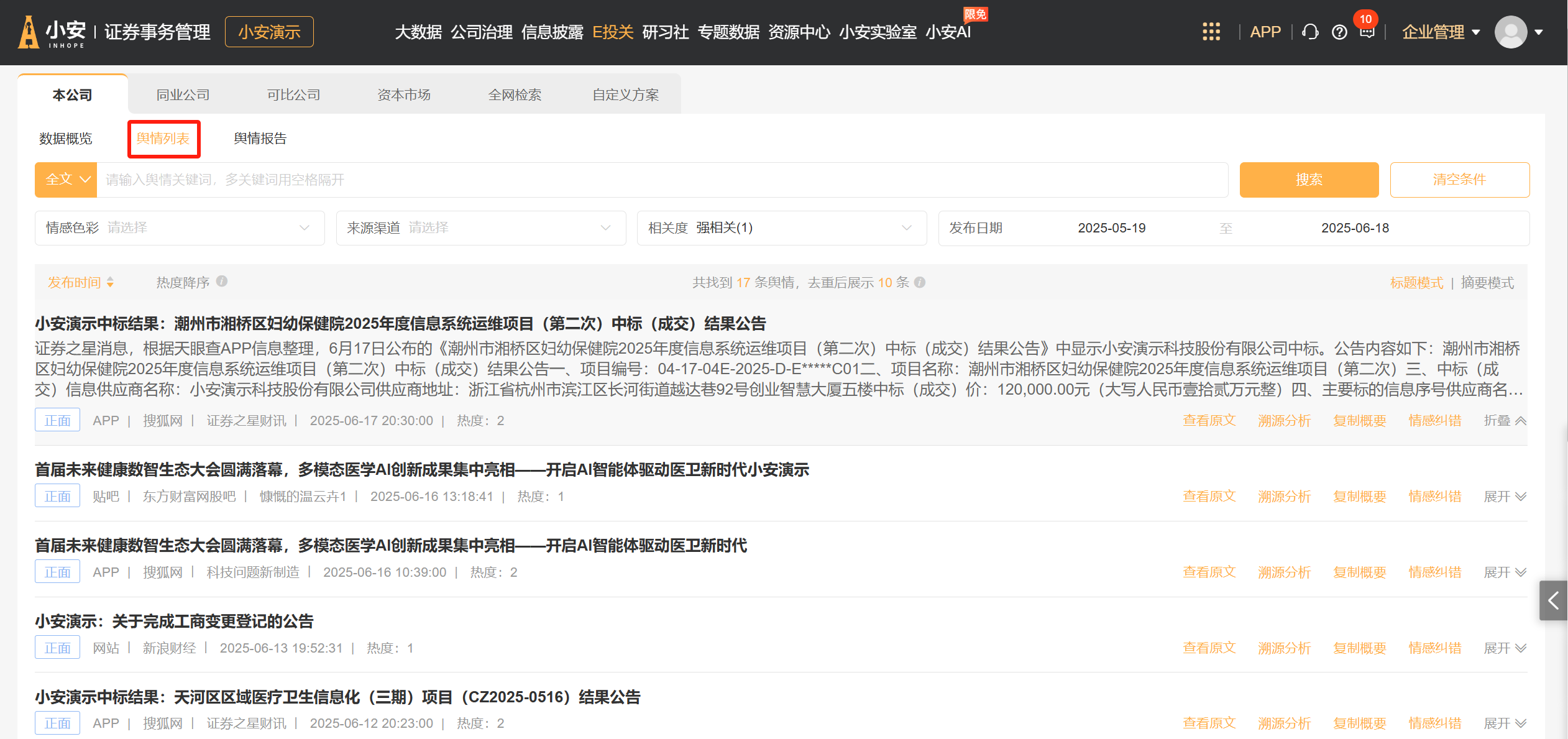
Task: Click the info icon beside 热度降序
Action: [x=222, y=282]
